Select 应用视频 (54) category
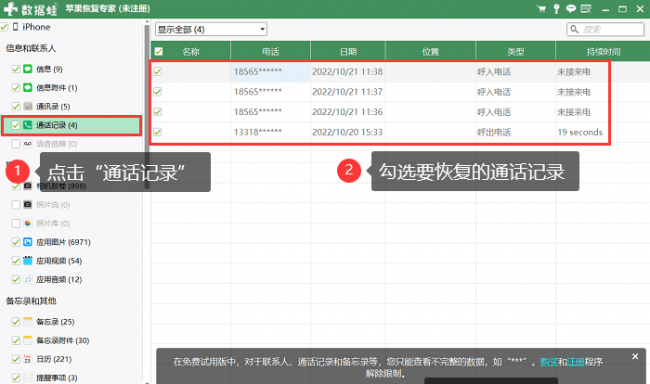 (x=59, y=260)
